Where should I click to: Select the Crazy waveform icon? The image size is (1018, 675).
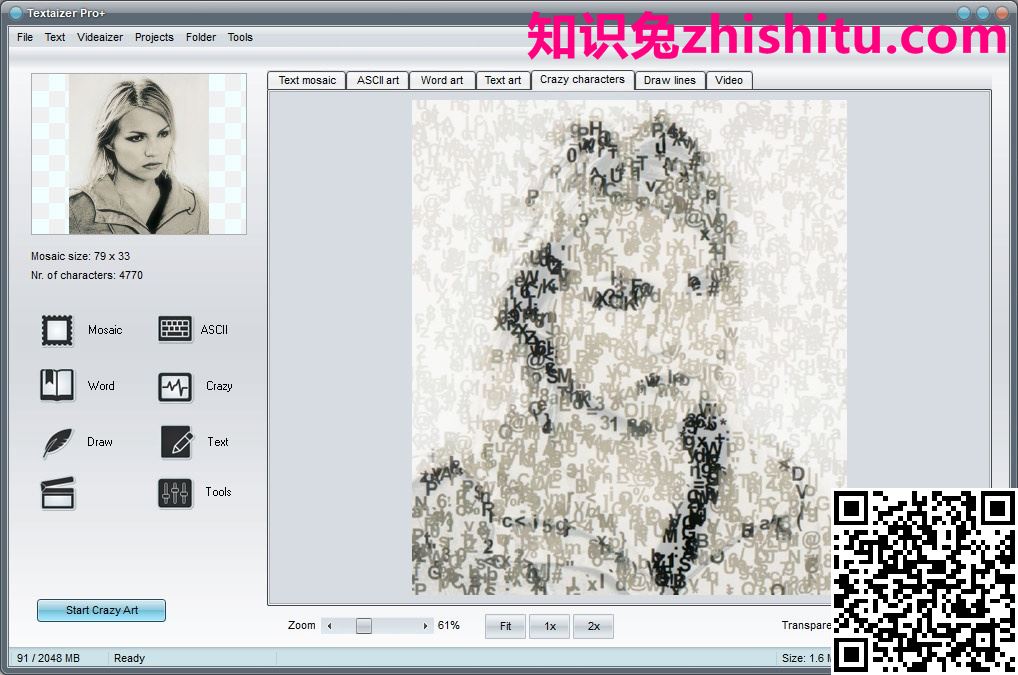175,387
